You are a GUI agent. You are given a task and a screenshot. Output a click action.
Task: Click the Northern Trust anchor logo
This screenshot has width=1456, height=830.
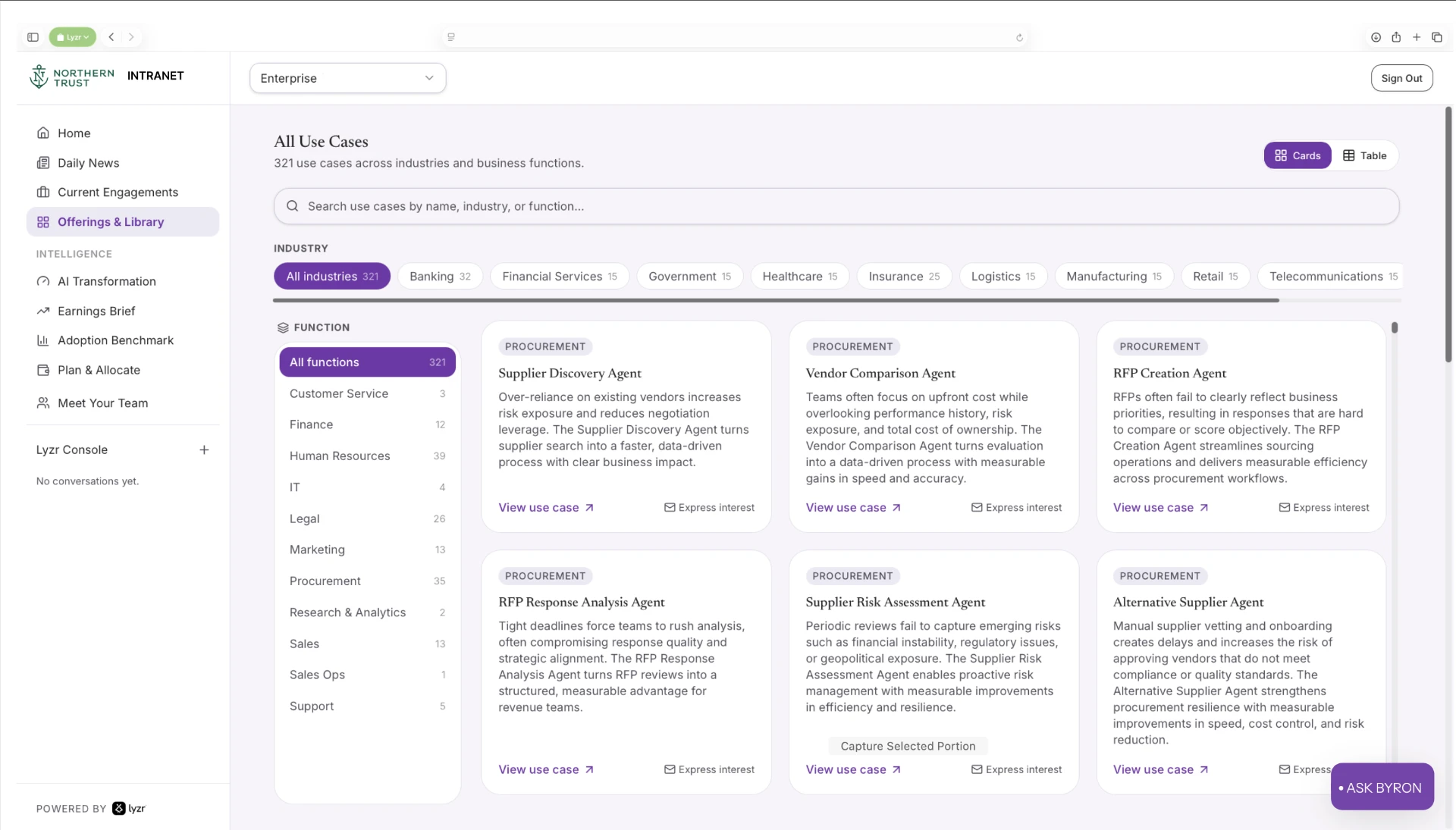(39, 76)
